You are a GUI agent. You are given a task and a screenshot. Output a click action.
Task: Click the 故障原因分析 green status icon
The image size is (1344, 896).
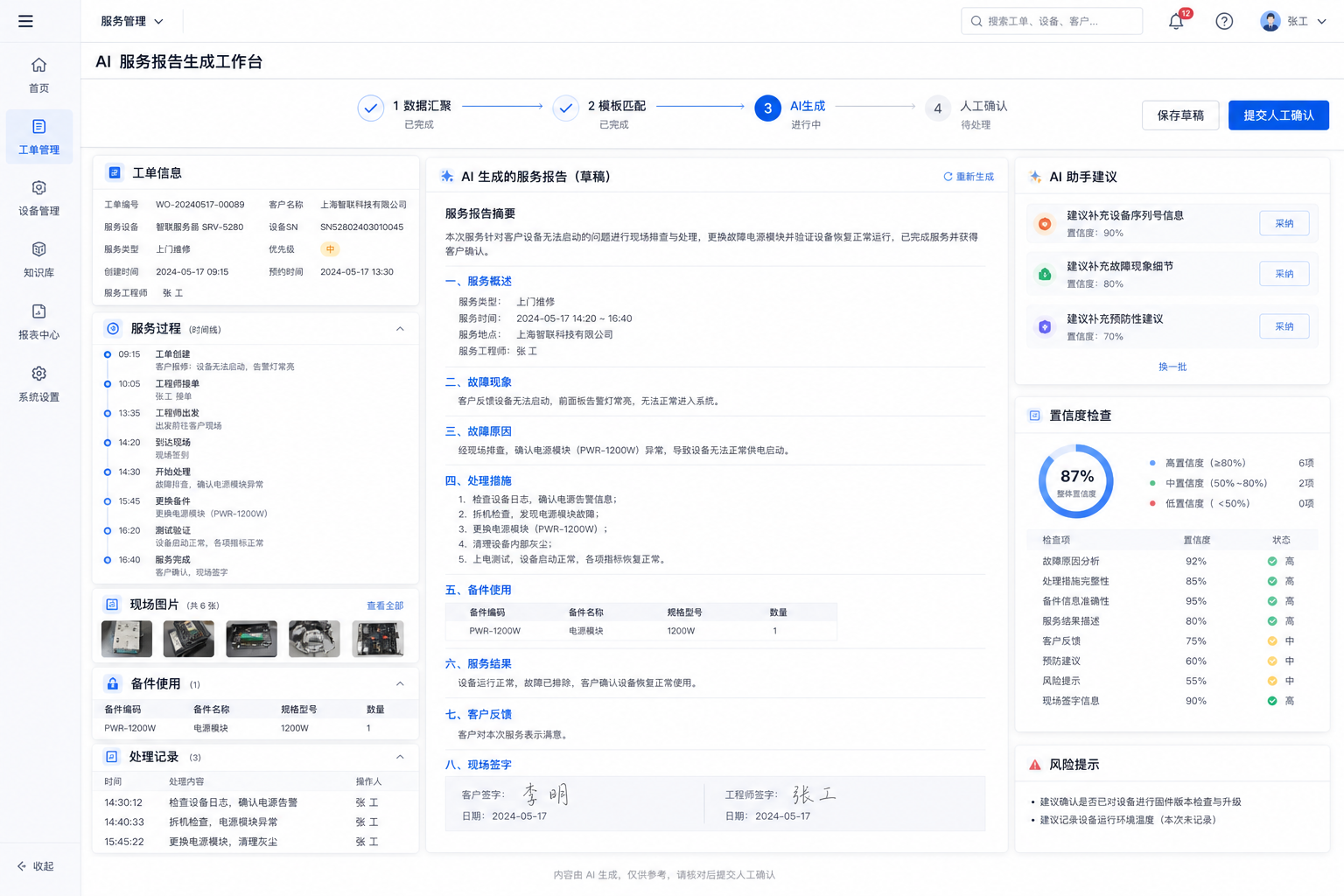[1272, 562]
